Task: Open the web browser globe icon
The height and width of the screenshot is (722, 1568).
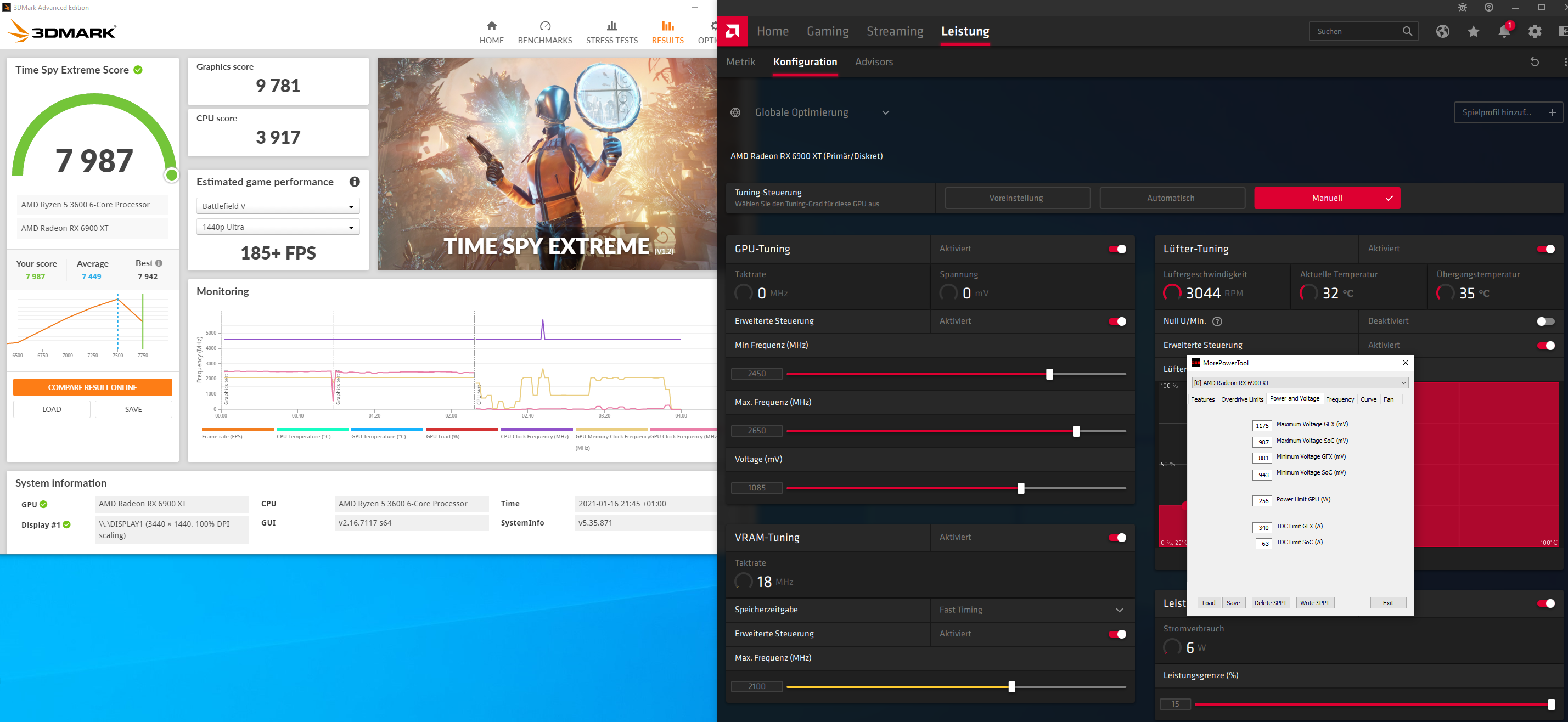Action: [x=1442, y=32]
